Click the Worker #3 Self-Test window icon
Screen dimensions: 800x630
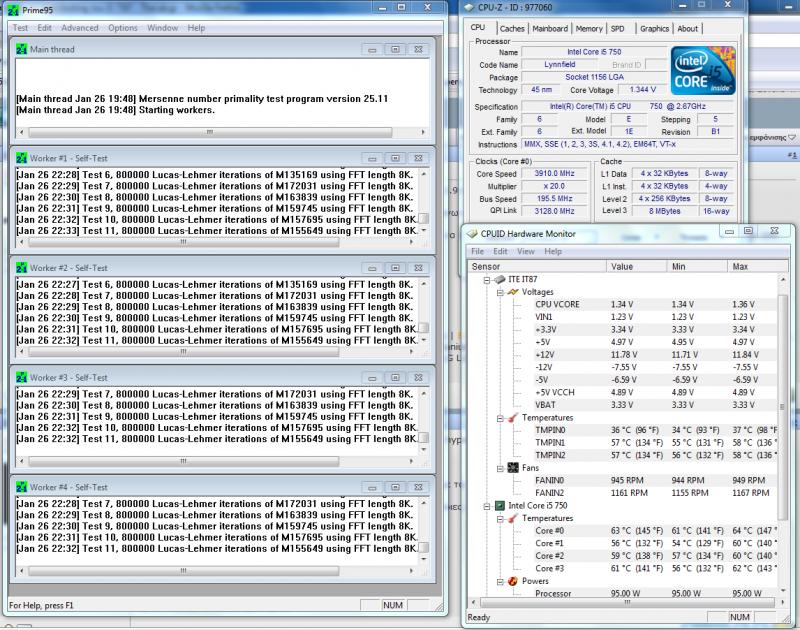pos(21,377)
